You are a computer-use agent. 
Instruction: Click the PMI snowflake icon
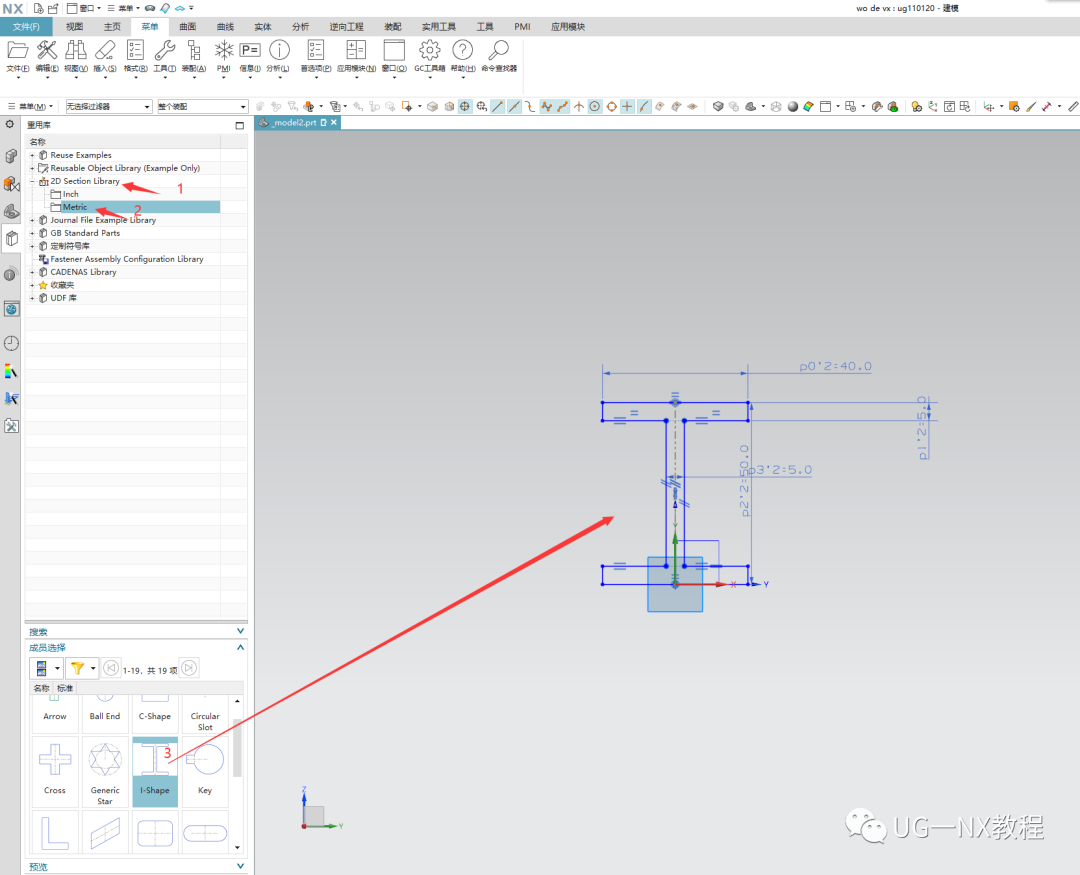pyautogui.click(x=224, y=50)
